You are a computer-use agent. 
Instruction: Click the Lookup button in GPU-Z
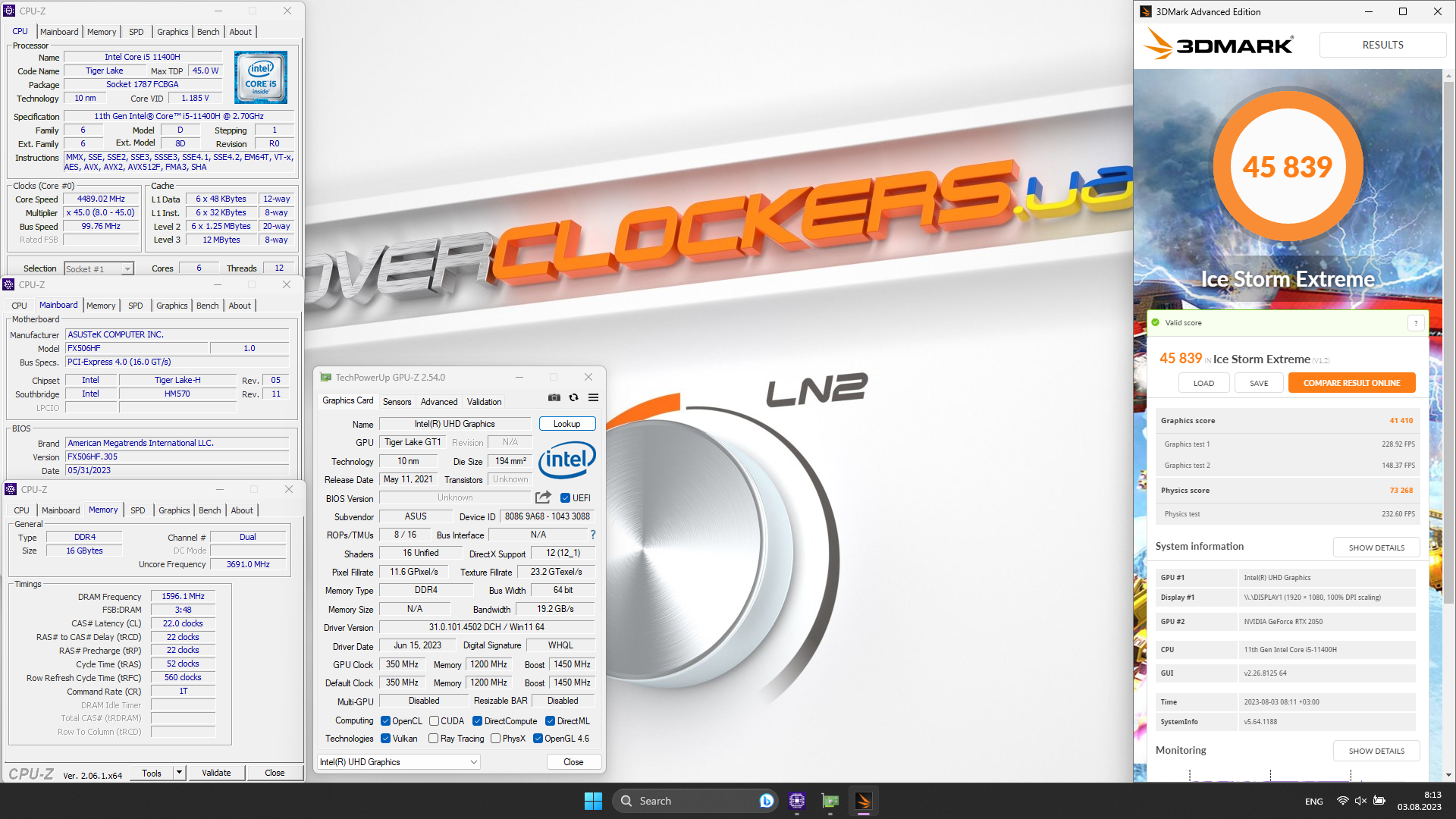[566, 424]
